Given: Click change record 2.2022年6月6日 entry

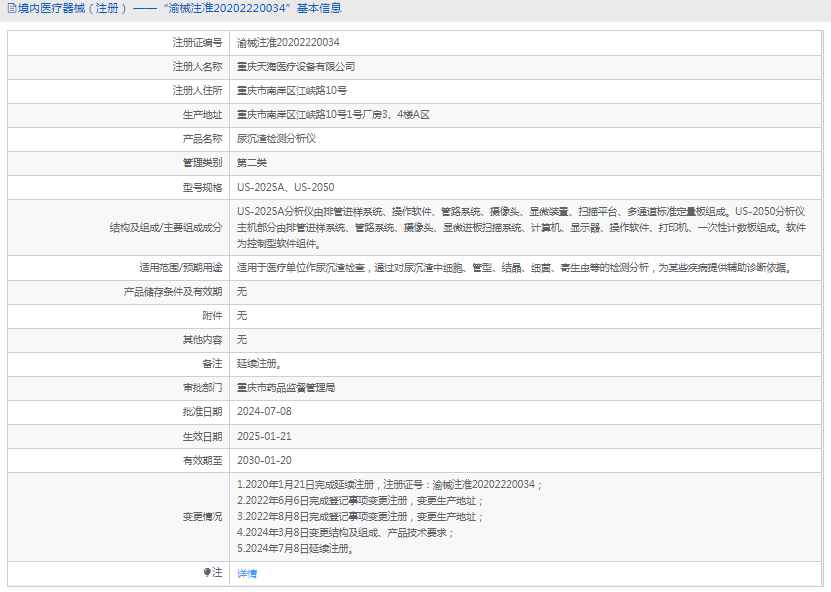Looking at the screenshot, I should click(x=359, y=500).
